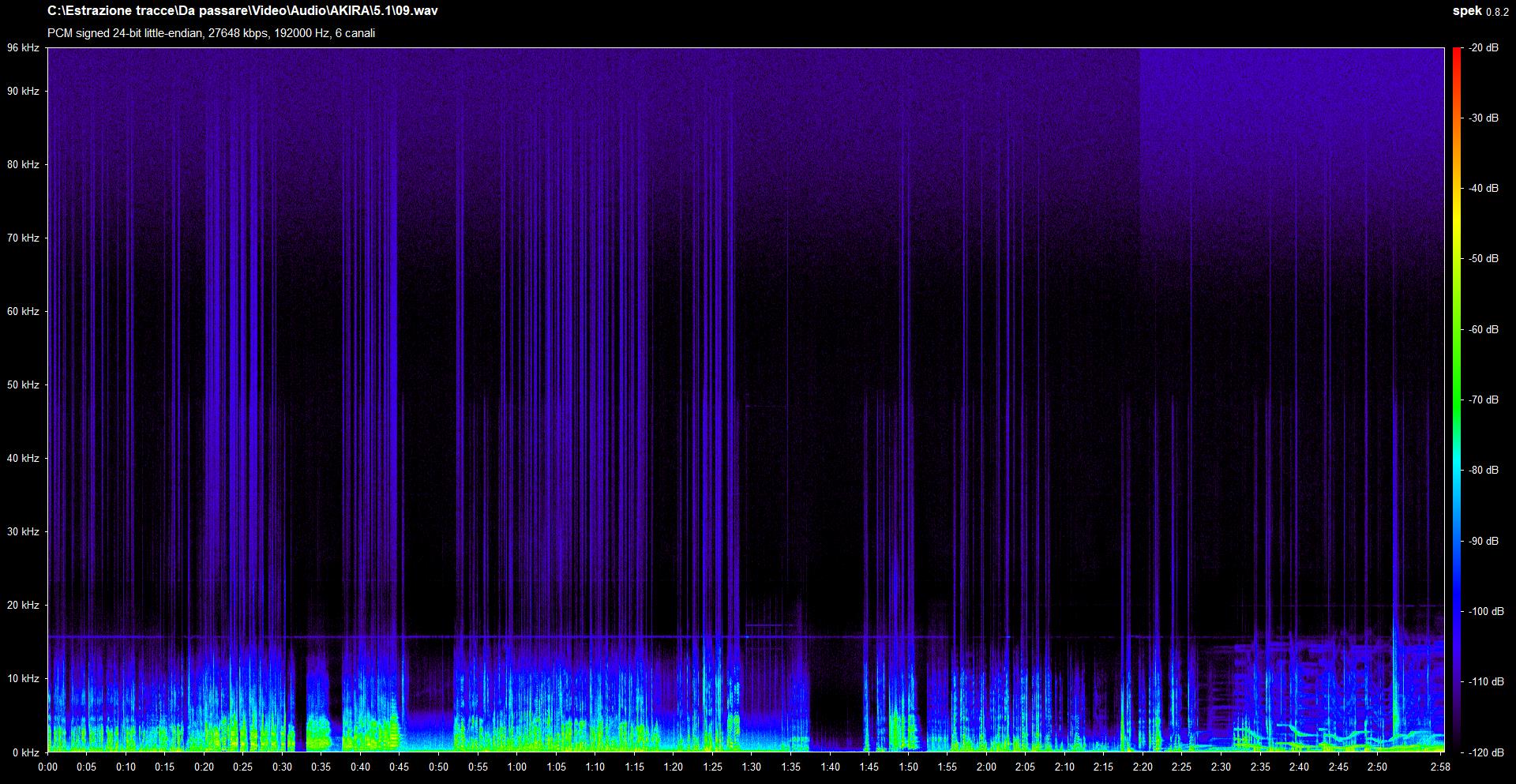Image resolution: width=1516 pixels, height=784 pixels.
Task: Click the 60 kHz frequency axis label
Action: pos(23,312)
